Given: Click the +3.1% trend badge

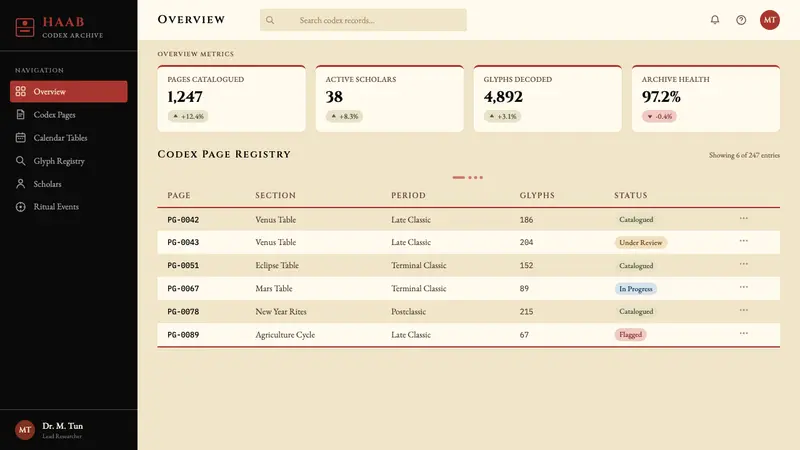Looking at the screenshot, I should (503, 116).
